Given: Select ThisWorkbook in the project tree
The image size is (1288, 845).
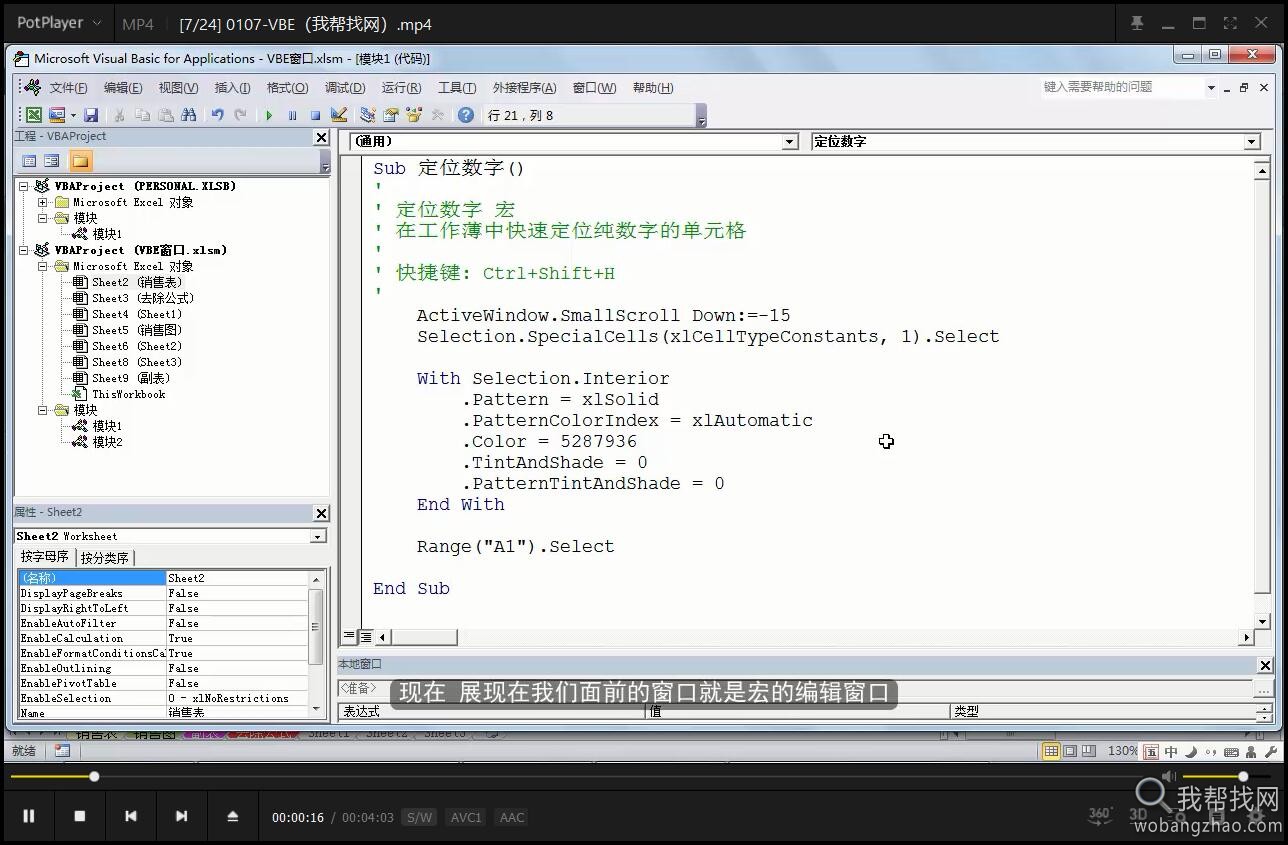Looking at the screenshot, I should 129,394.
